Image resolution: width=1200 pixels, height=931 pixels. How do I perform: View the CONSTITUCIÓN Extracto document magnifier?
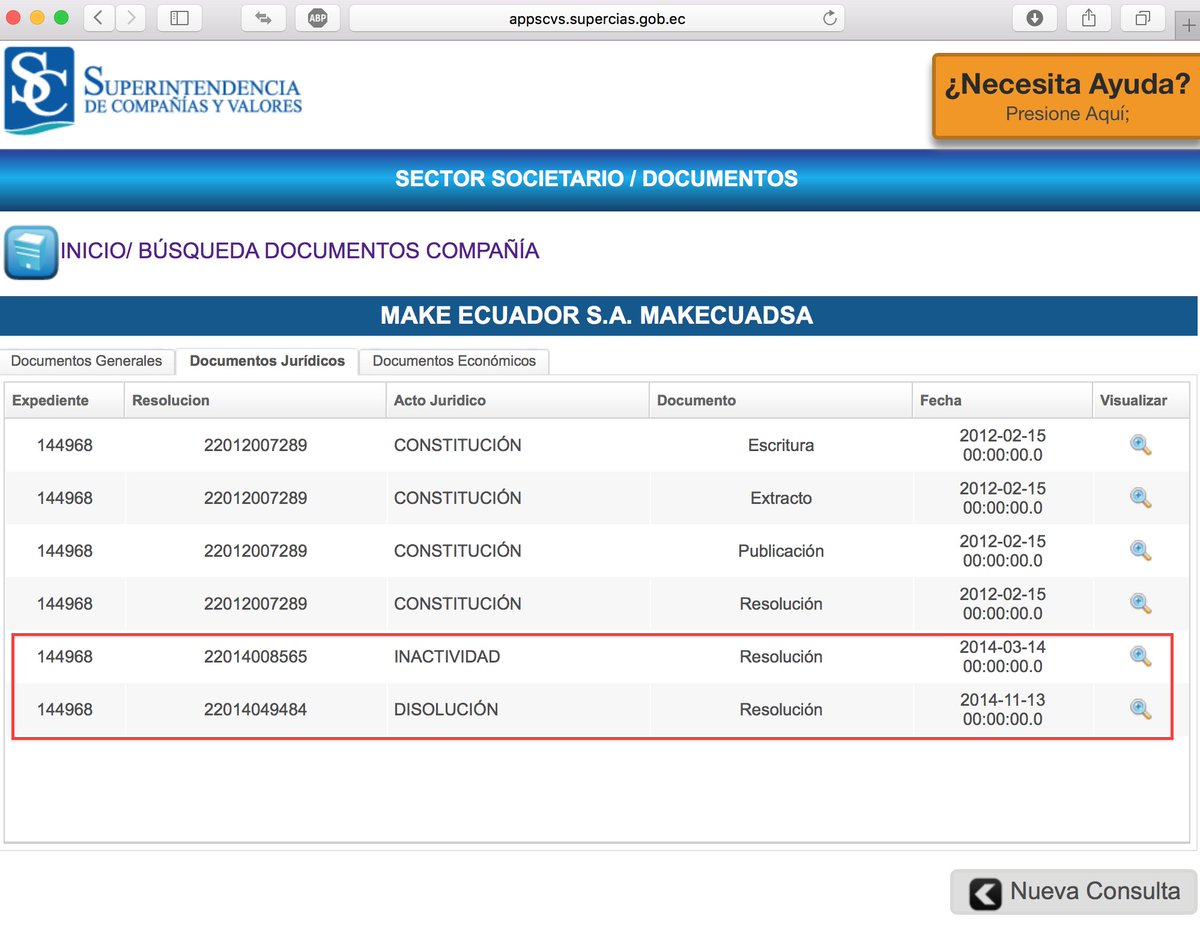(x=1140, y=497)
